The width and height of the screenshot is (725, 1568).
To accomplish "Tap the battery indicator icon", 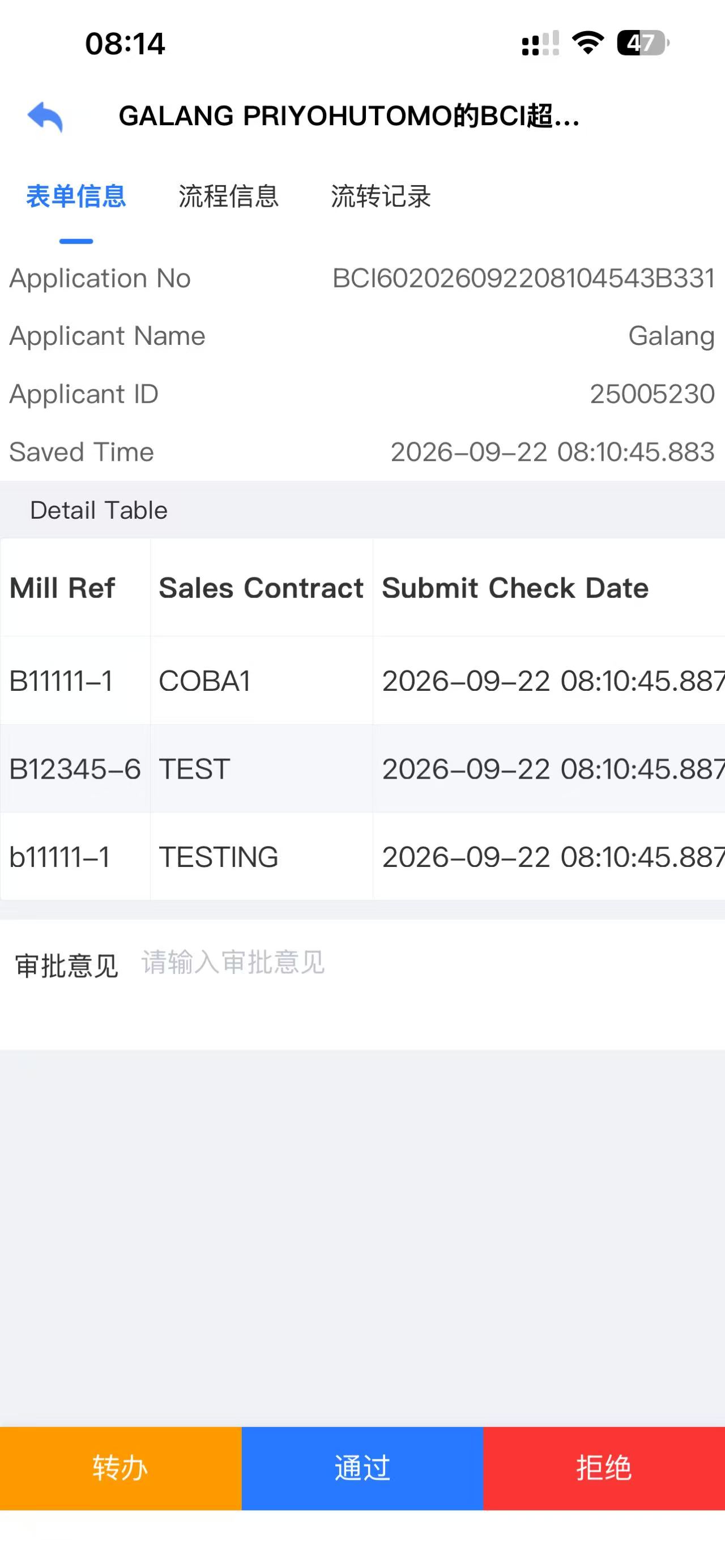I will [x=643, y=43].
